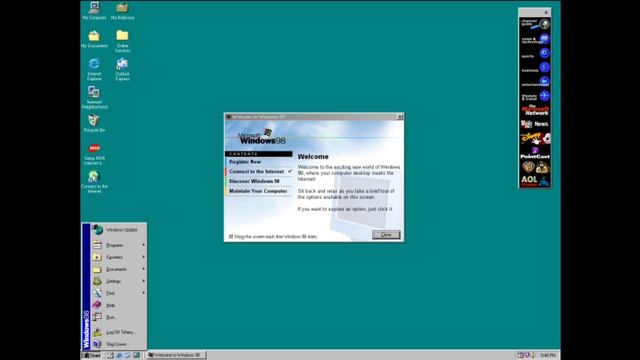640x360 pixels.
Task: Choose Windows Update in Start menu
Action: [x=119, y=230]
